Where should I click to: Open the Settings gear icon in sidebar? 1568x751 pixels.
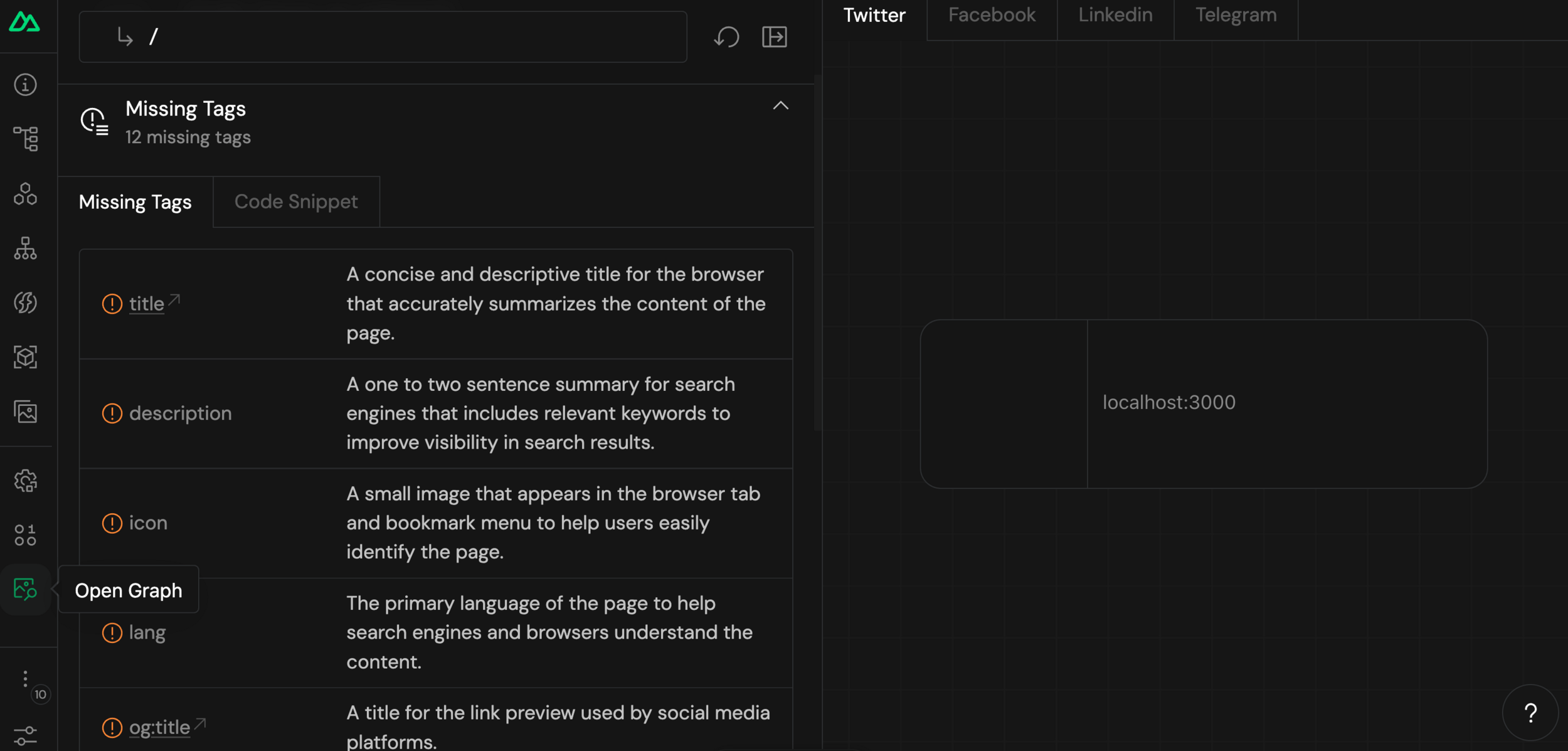pyautogui.click(x=25, y=481)
